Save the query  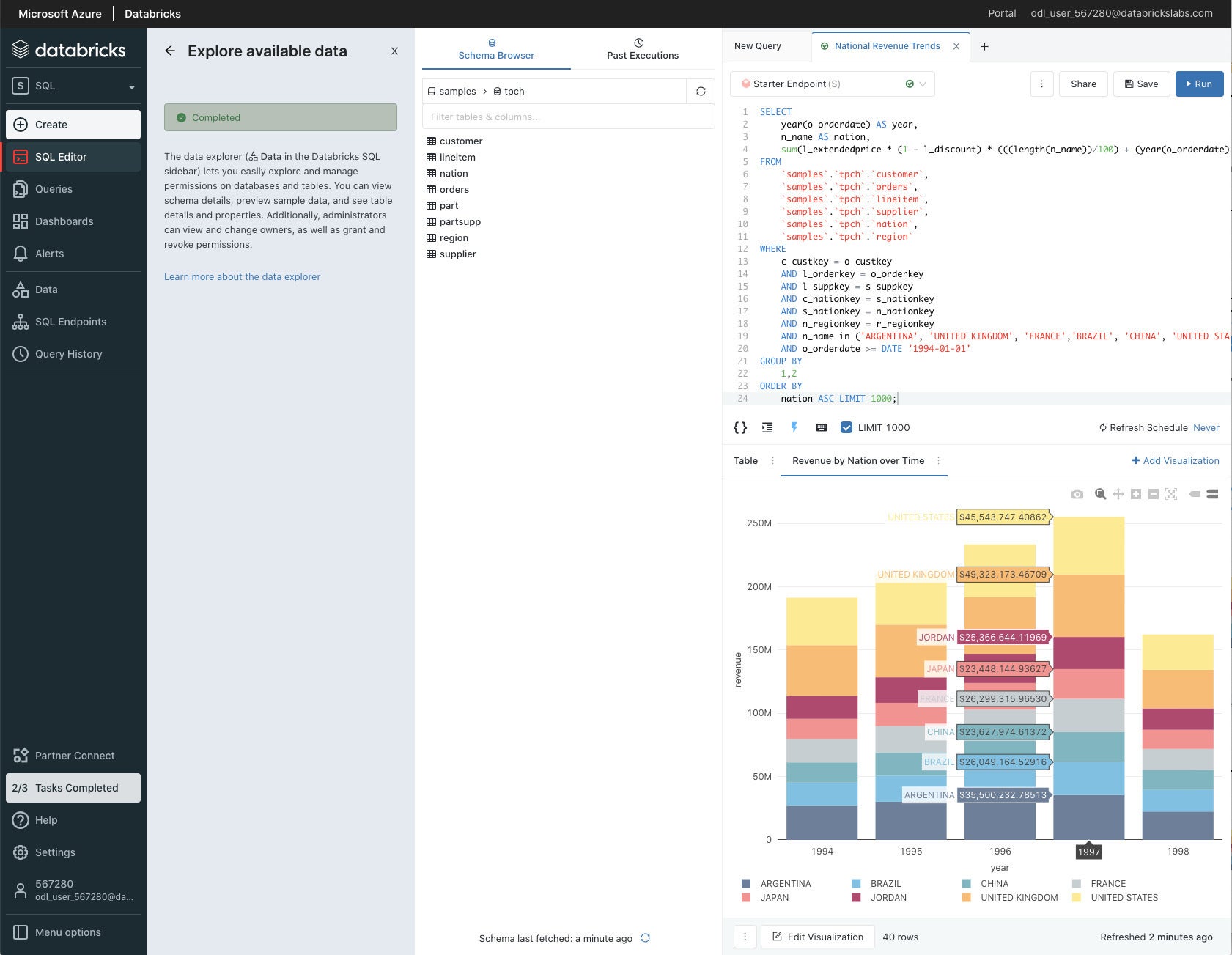coord(1141,84)
